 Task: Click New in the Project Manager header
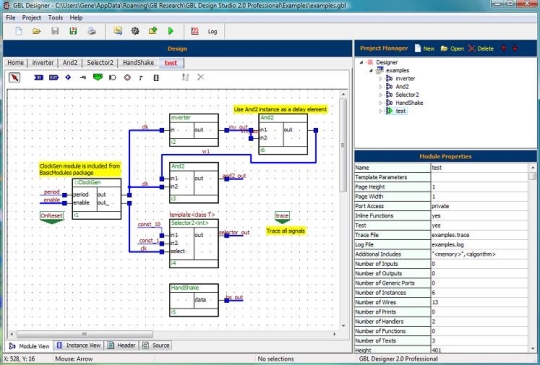click(x=424, y=49)
